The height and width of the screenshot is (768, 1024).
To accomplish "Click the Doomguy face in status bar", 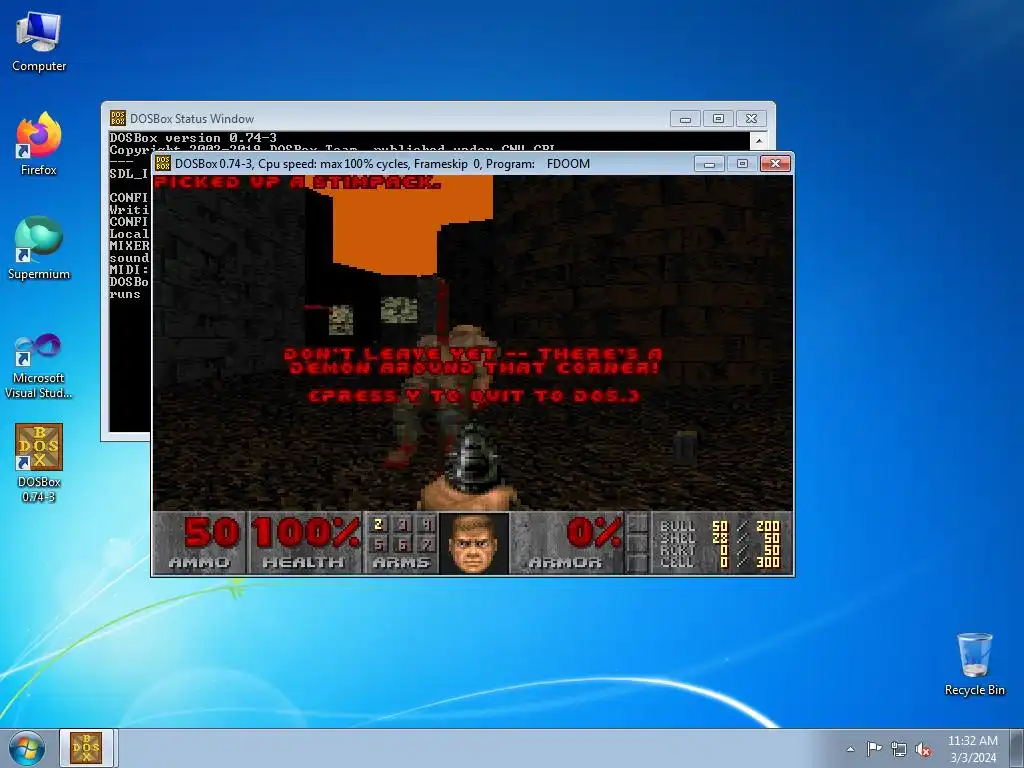I will pyautogui.click(x=474, y=543).
